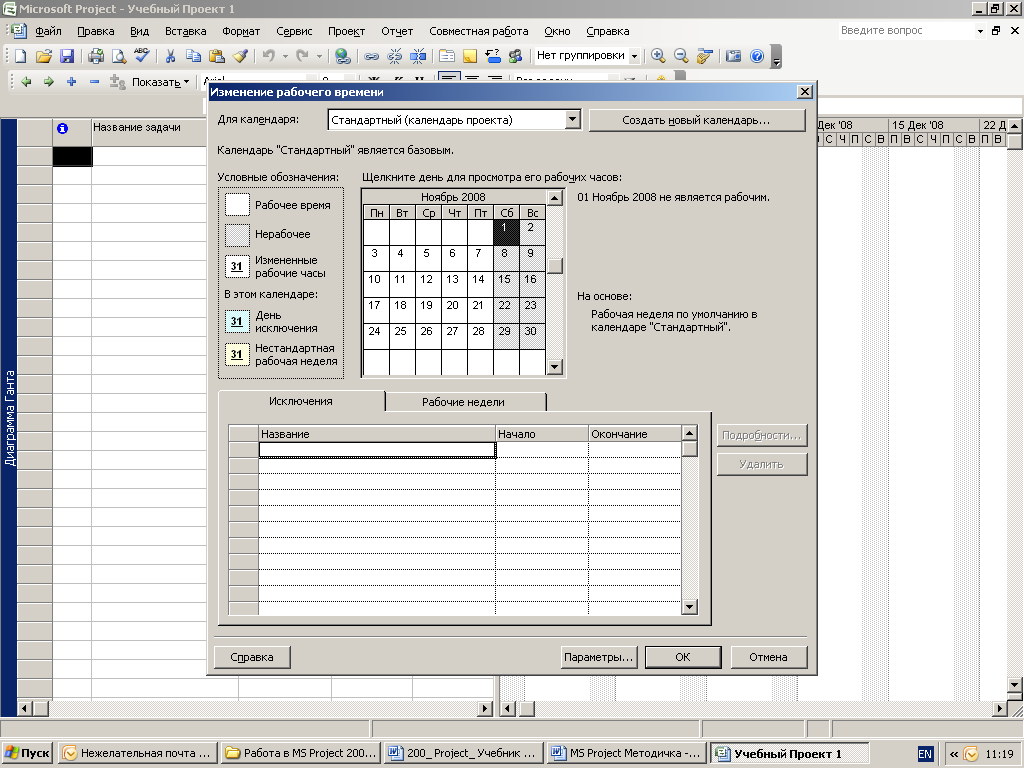1024x768 pixels.
Task: Run the spelling check icon
Action: click(141, 56)
